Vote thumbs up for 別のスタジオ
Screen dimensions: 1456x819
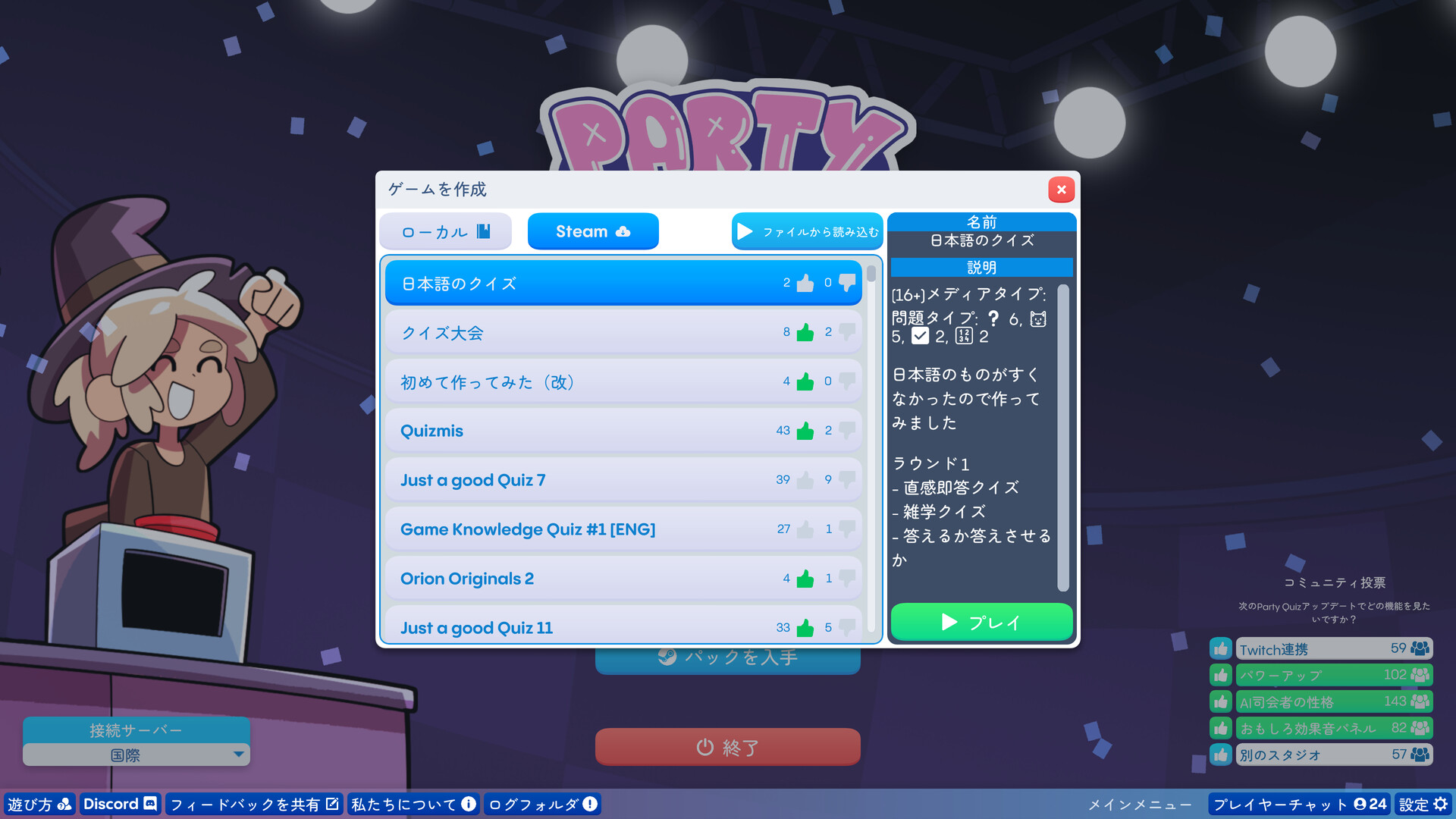click(1221, 755)
